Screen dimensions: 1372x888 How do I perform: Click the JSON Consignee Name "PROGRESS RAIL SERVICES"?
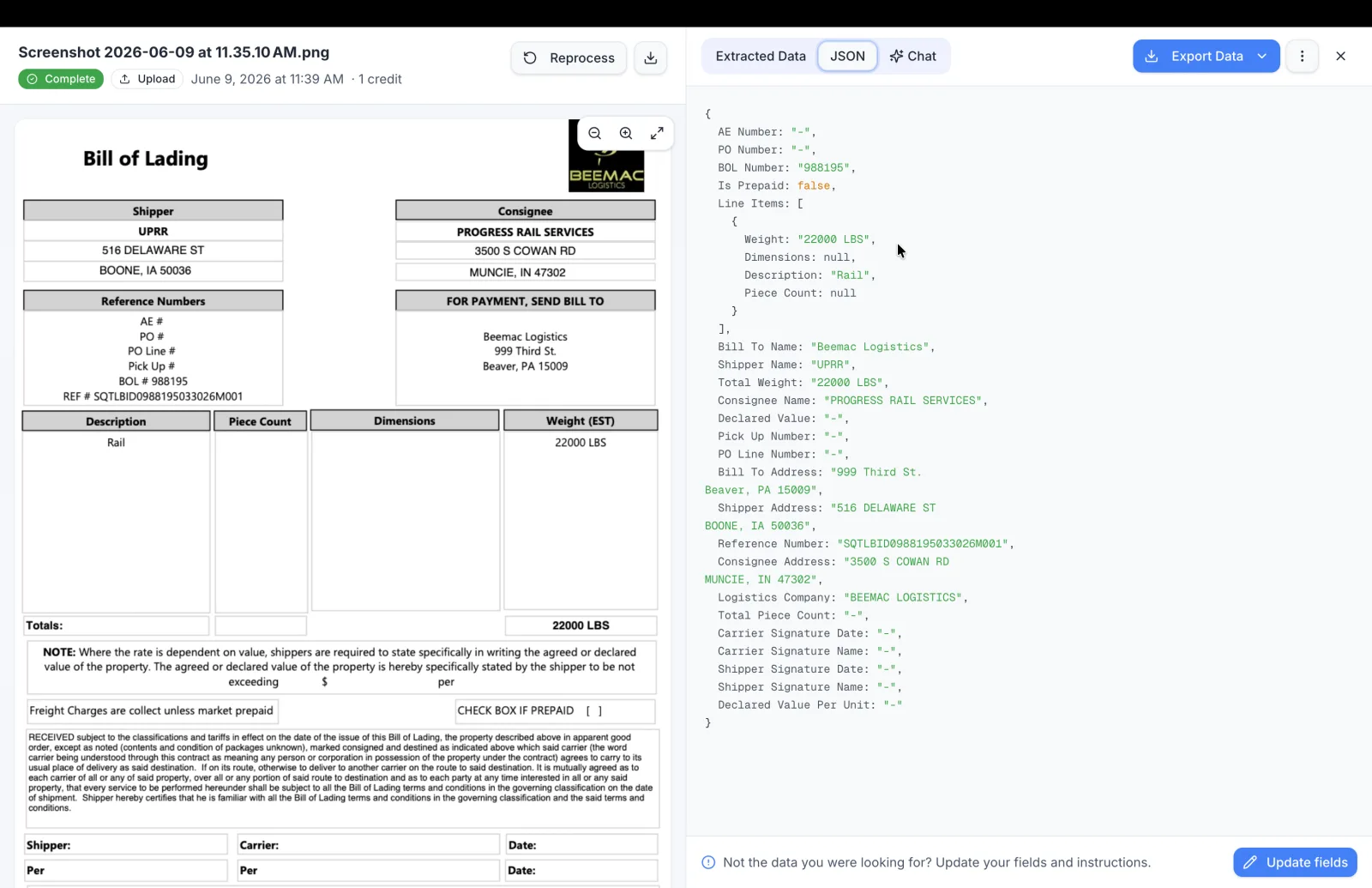[903, 401]
